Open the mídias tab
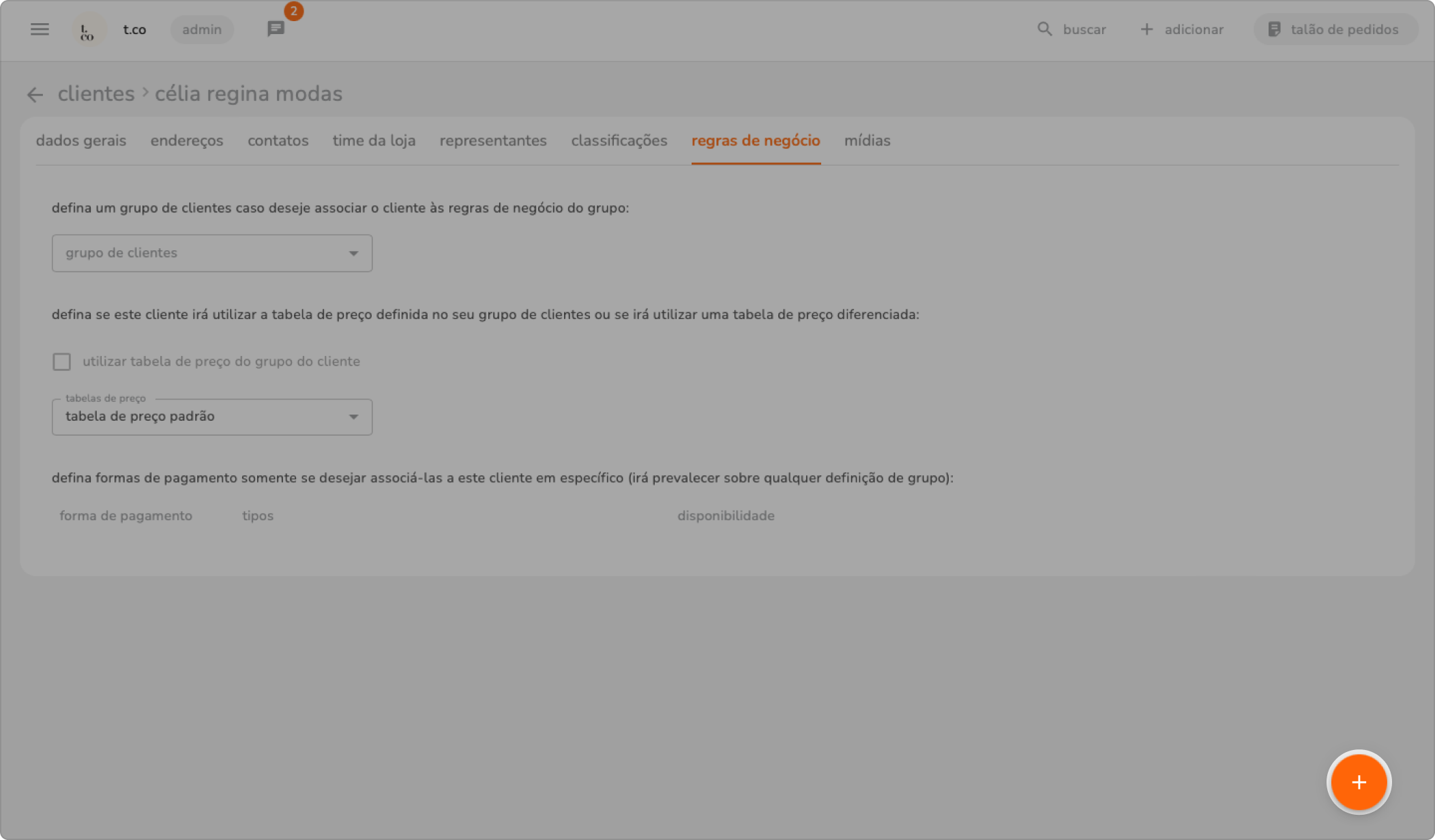The height and width of the screenshot is (840, 1435). coord(867,140)
